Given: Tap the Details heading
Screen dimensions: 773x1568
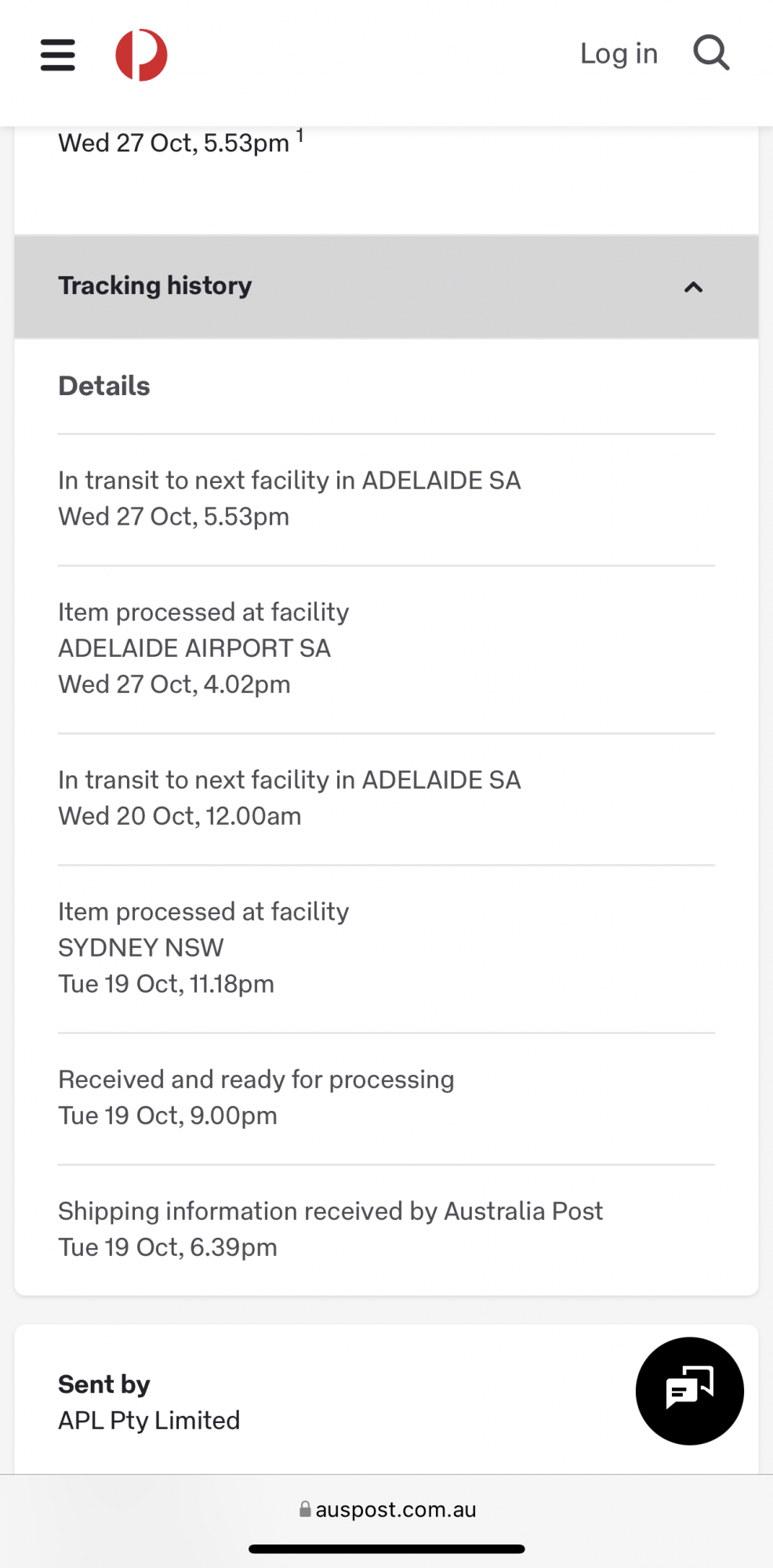Looking at the screenshot, I should pos(104,386).
